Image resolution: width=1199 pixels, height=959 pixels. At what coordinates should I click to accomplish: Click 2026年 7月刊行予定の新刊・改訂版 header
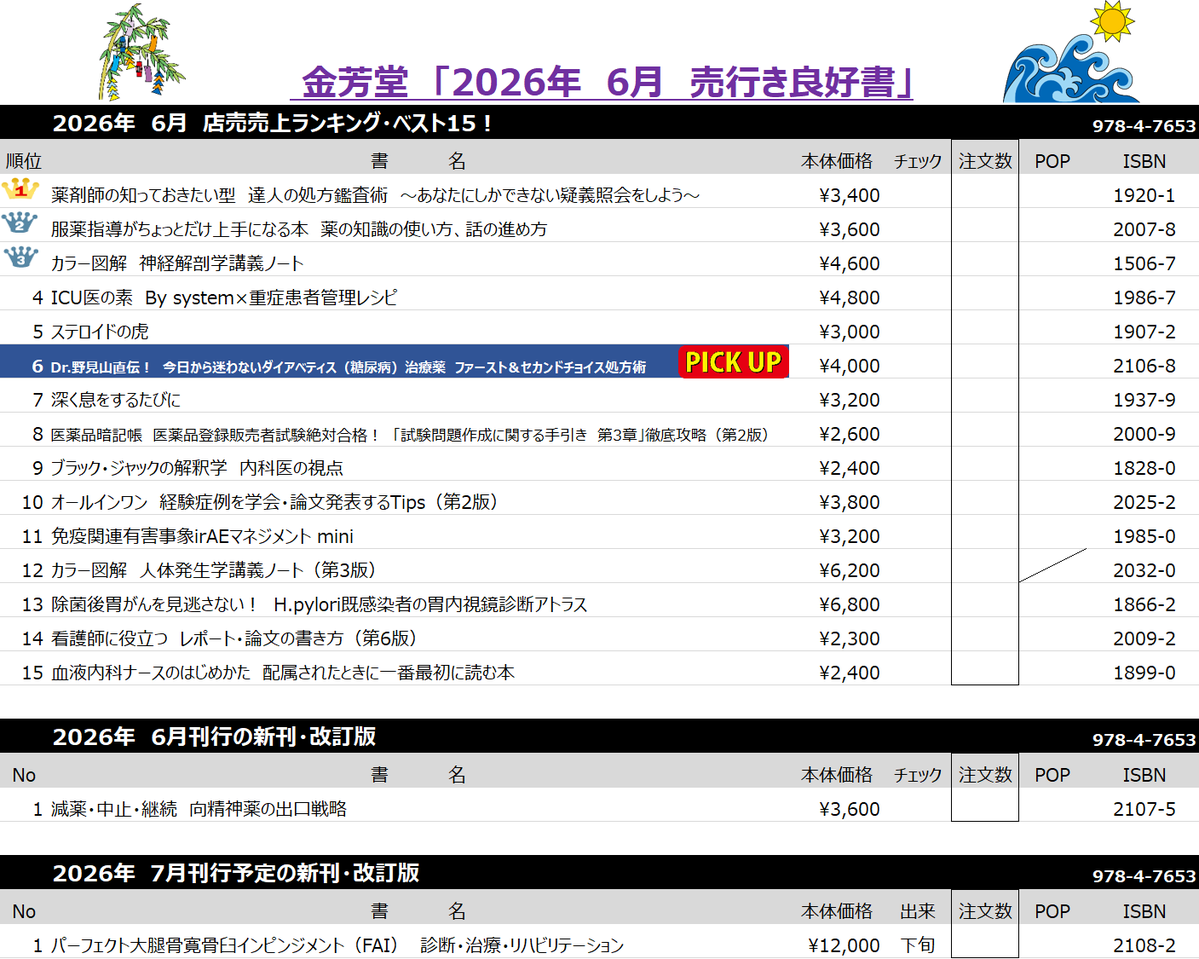pos(236,873)
